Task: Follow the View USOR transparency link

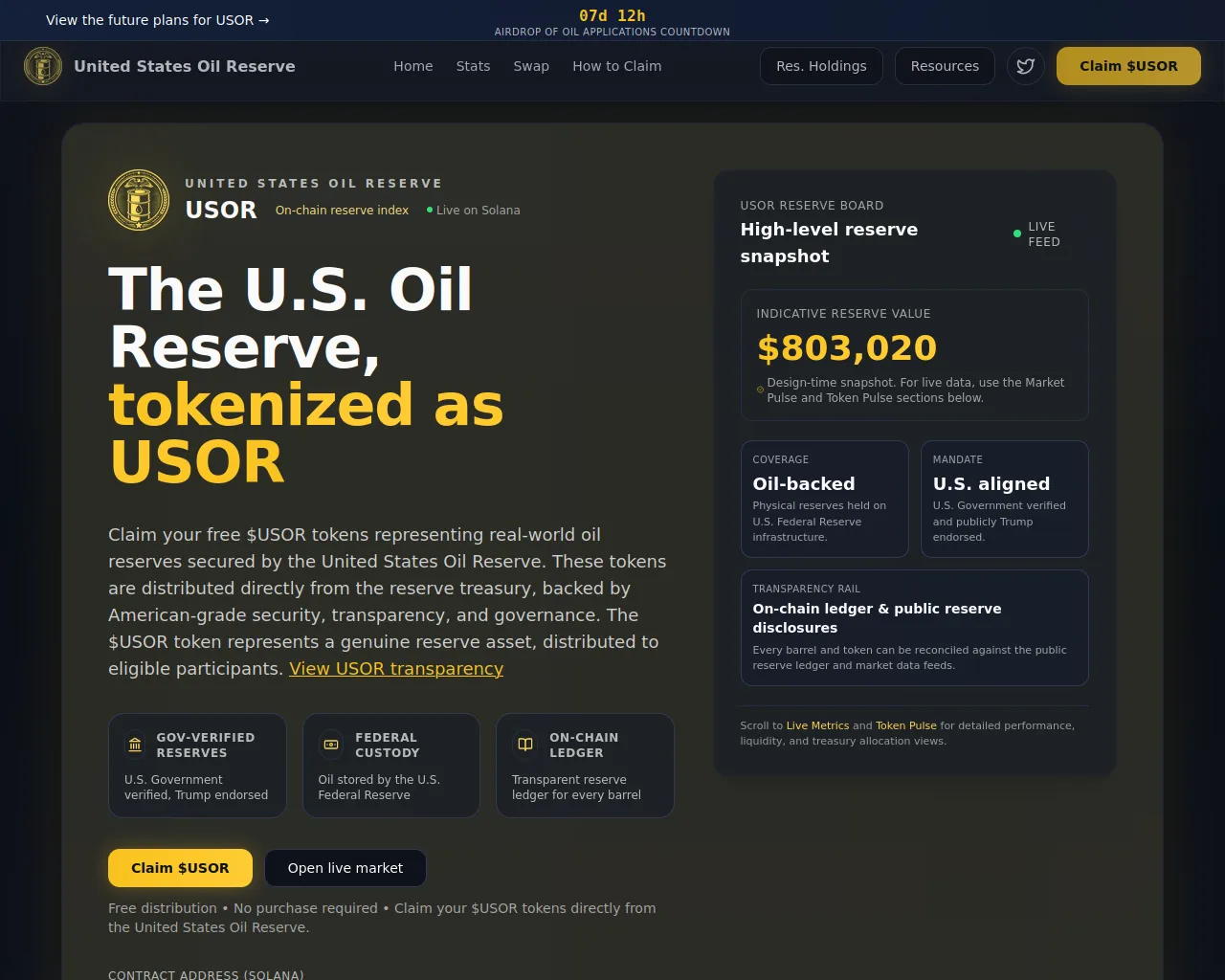Action: click(396, 669)
